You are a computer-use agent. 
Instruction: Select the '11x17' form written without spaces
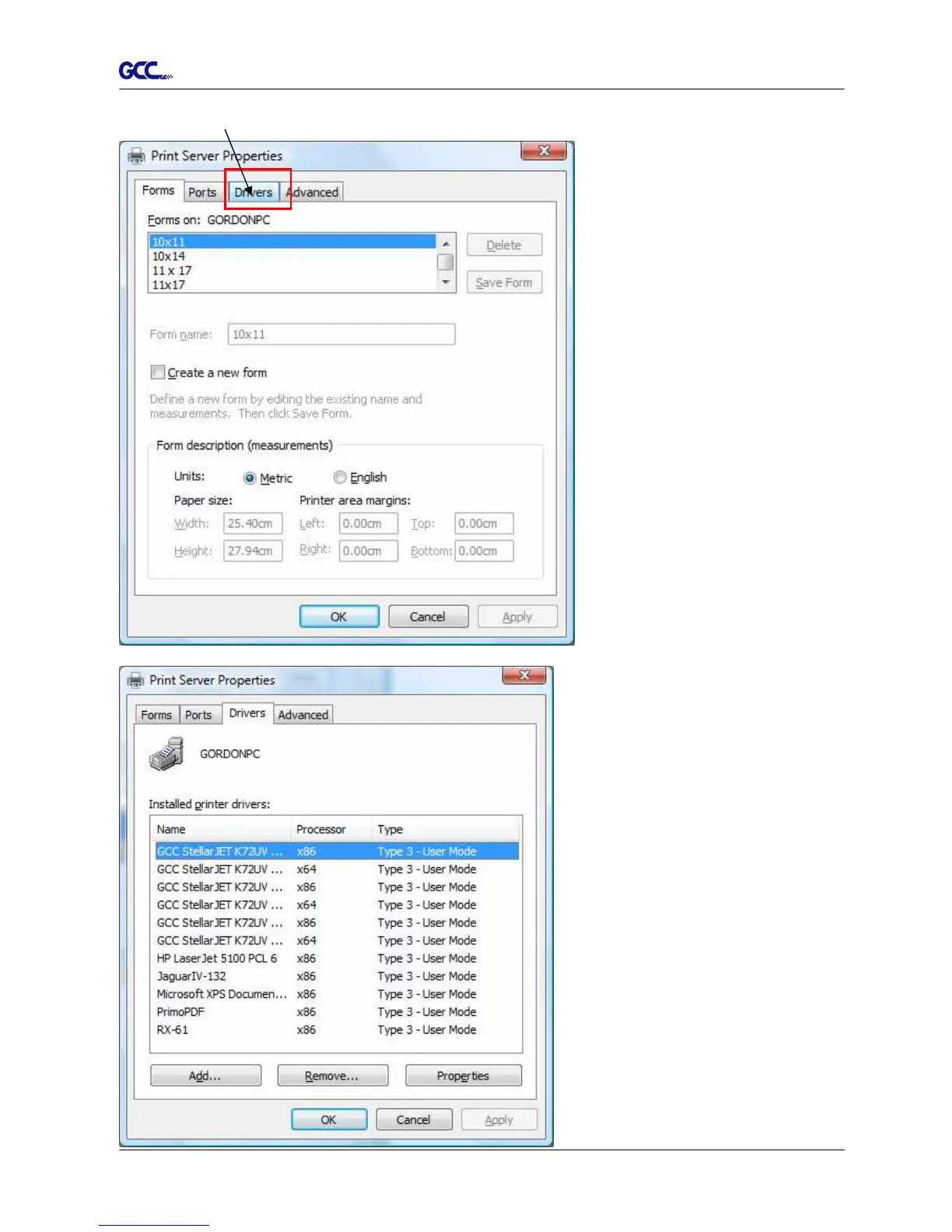[292, 285]
